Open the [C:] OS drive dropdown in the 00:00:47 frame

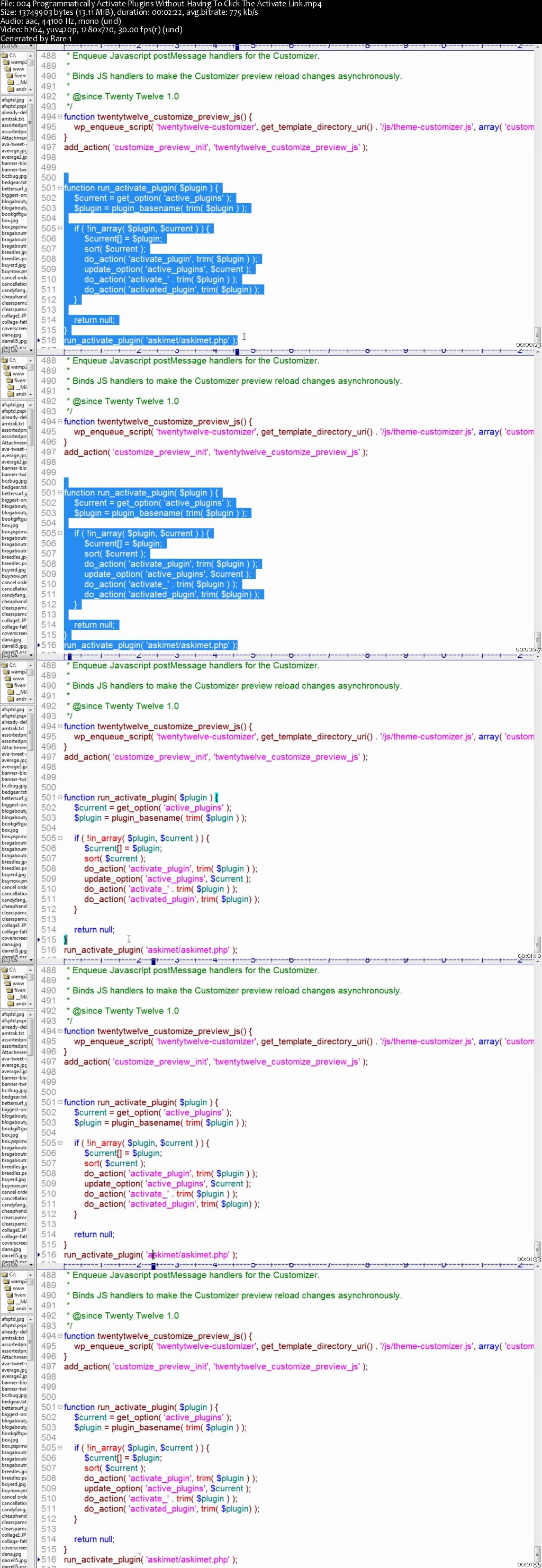tap(17, 351)
